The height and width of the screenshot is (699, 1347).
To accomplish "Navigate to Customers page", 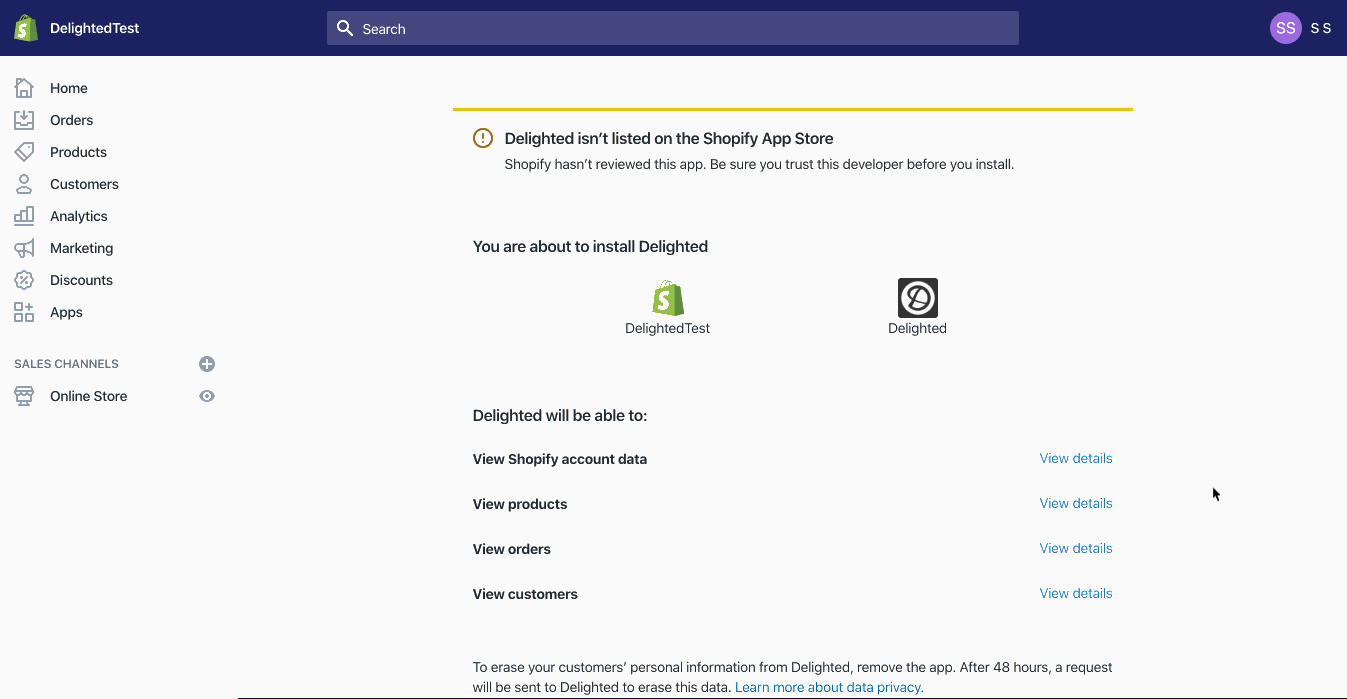I will [85, 184].
